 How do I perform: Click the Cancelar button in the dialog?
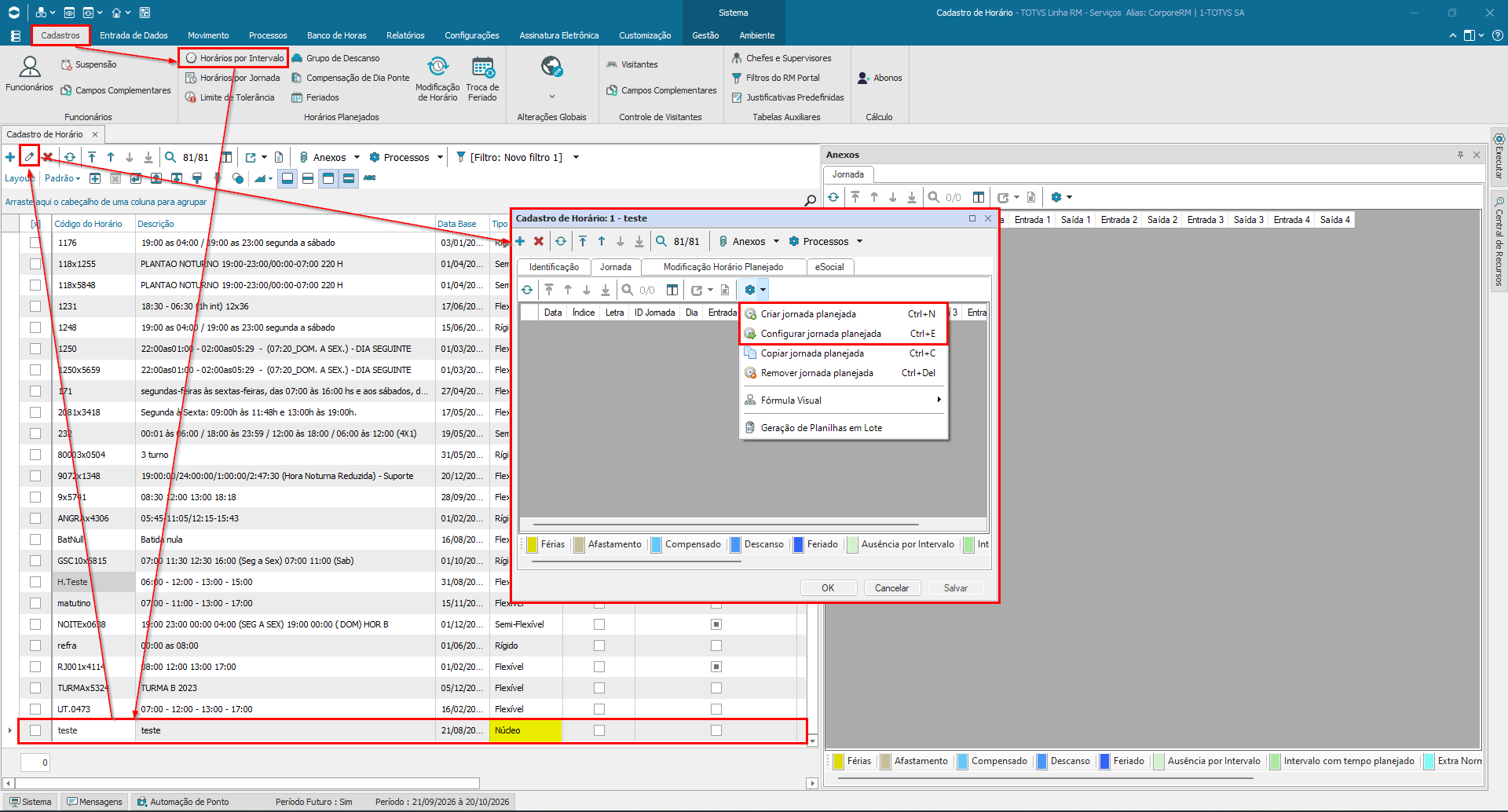[892, 587]
